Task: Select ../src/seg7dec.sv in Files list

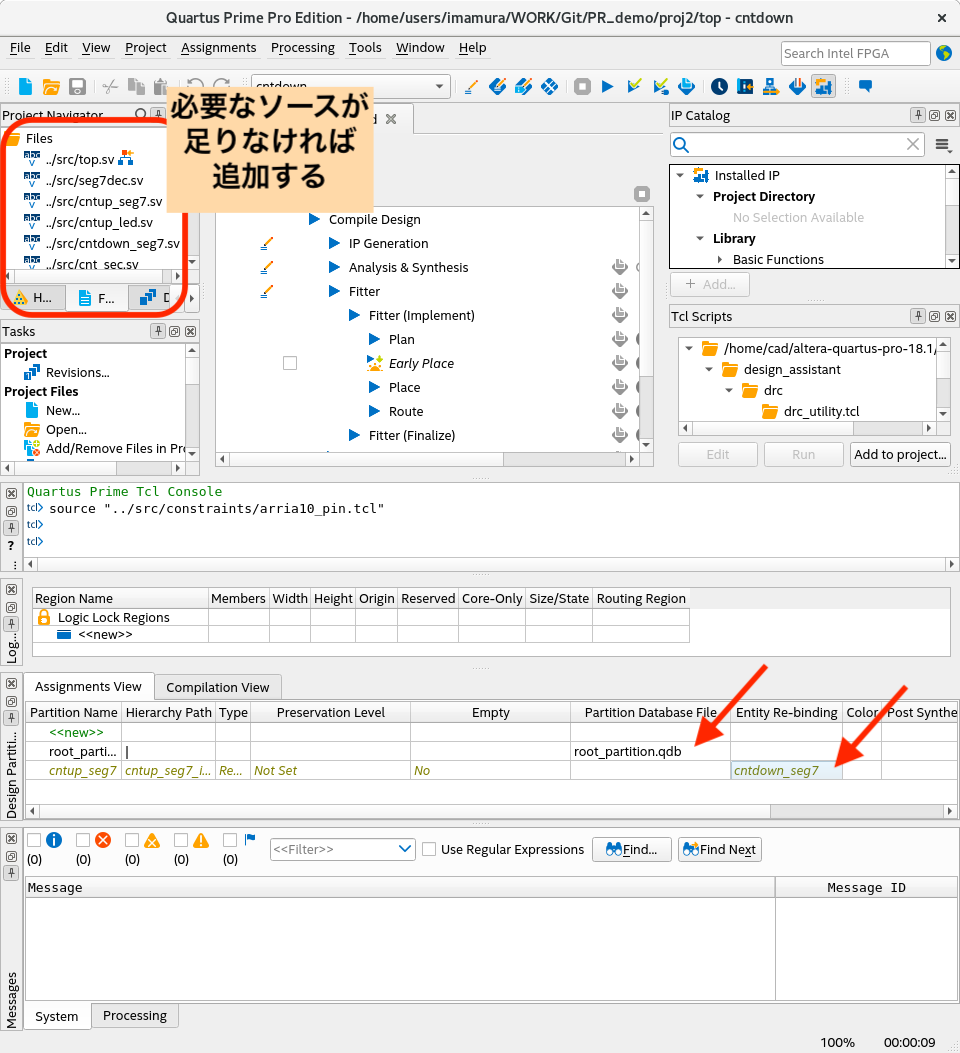Action: tap(95, 180)
